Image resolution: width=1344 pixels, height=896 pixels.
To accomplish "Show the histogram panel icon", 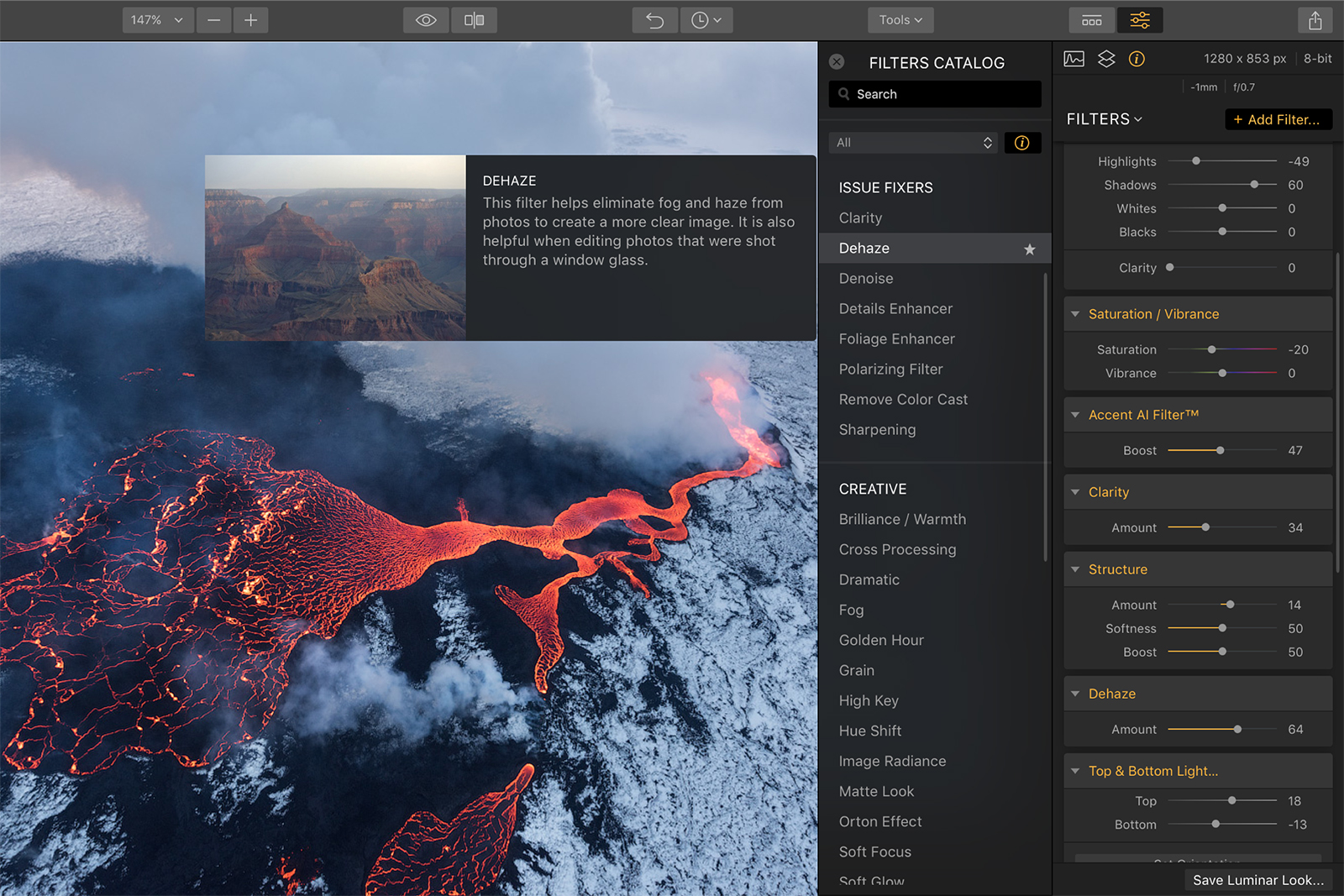I will [1074, 59].
